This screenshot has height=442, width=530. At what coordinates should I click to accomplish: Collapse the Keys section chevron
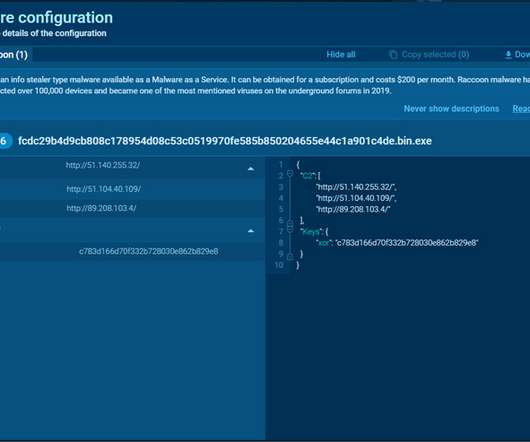pos(251,231)
